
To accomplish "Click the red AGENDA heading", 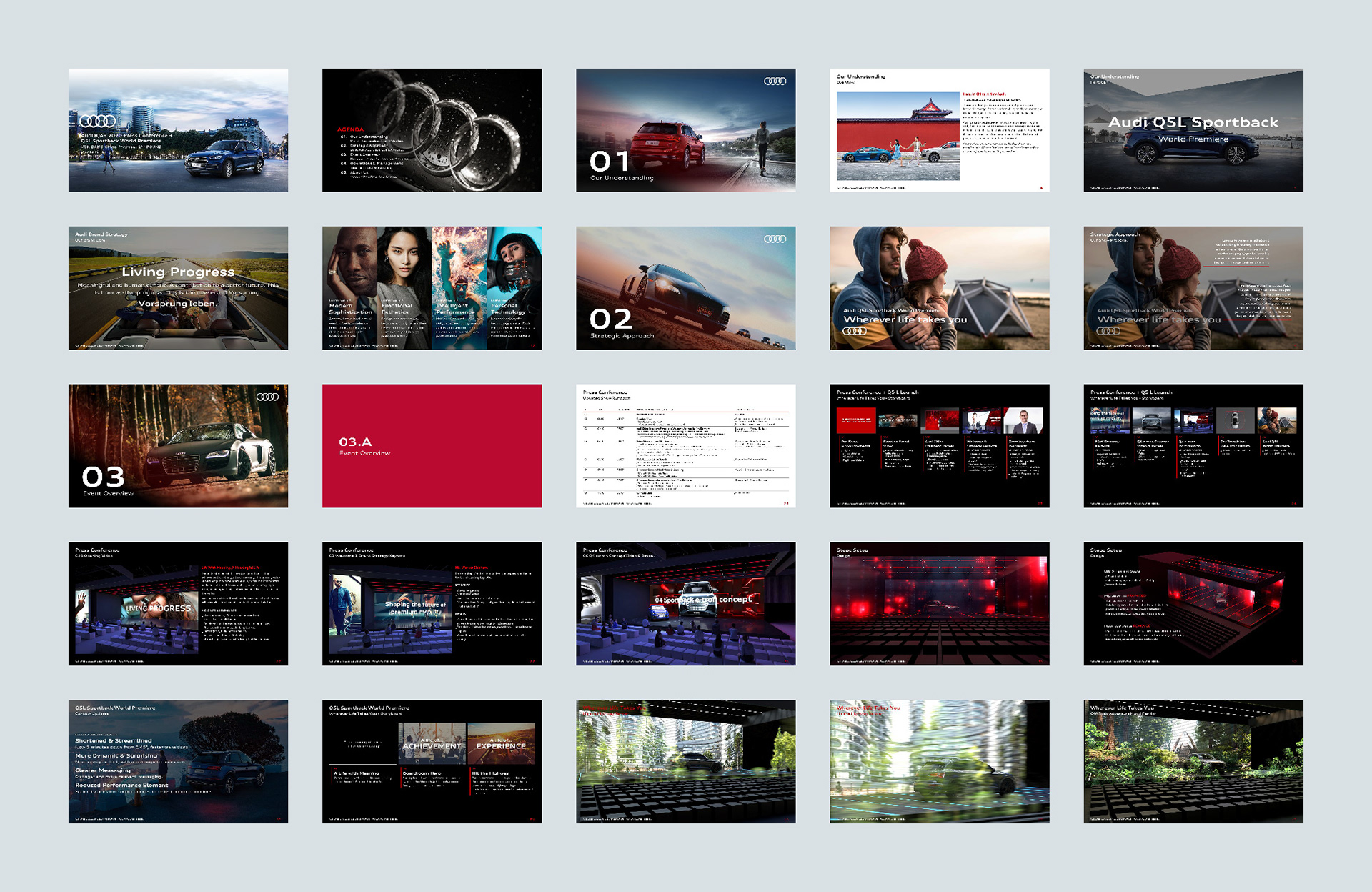I will pyautogui.click(x=350, y=129).
